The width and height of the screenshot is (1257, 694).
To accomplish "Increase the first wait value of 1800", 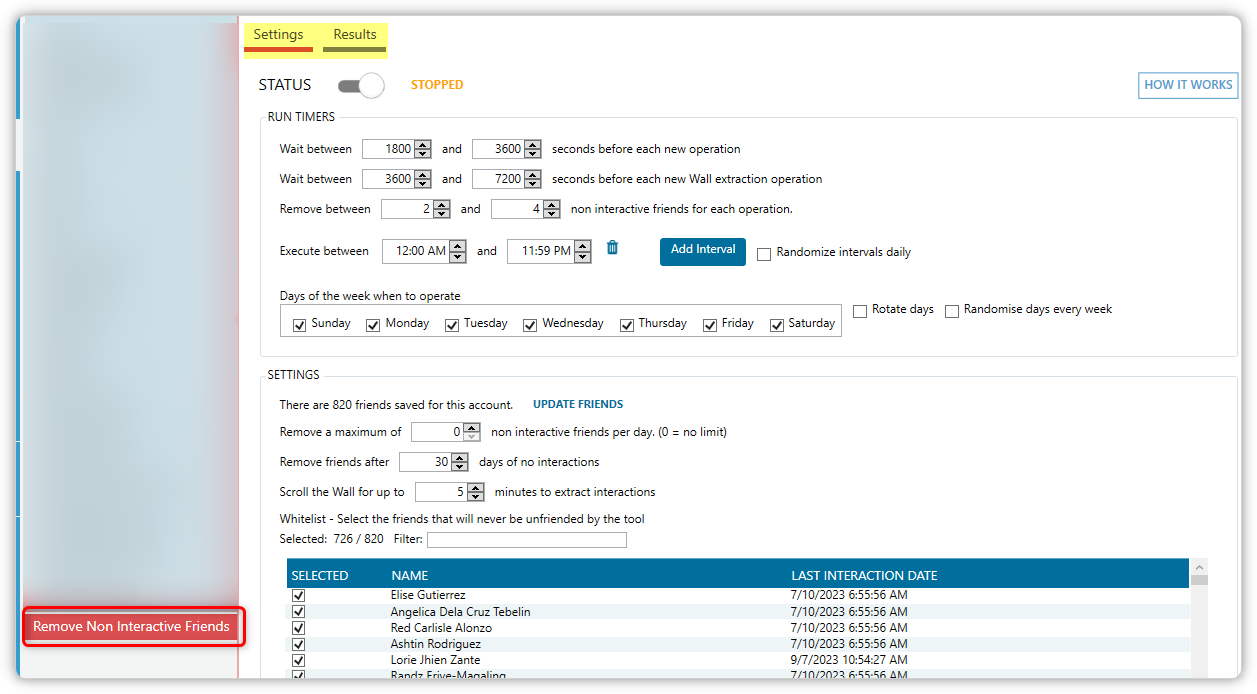I will pos(423,144).
